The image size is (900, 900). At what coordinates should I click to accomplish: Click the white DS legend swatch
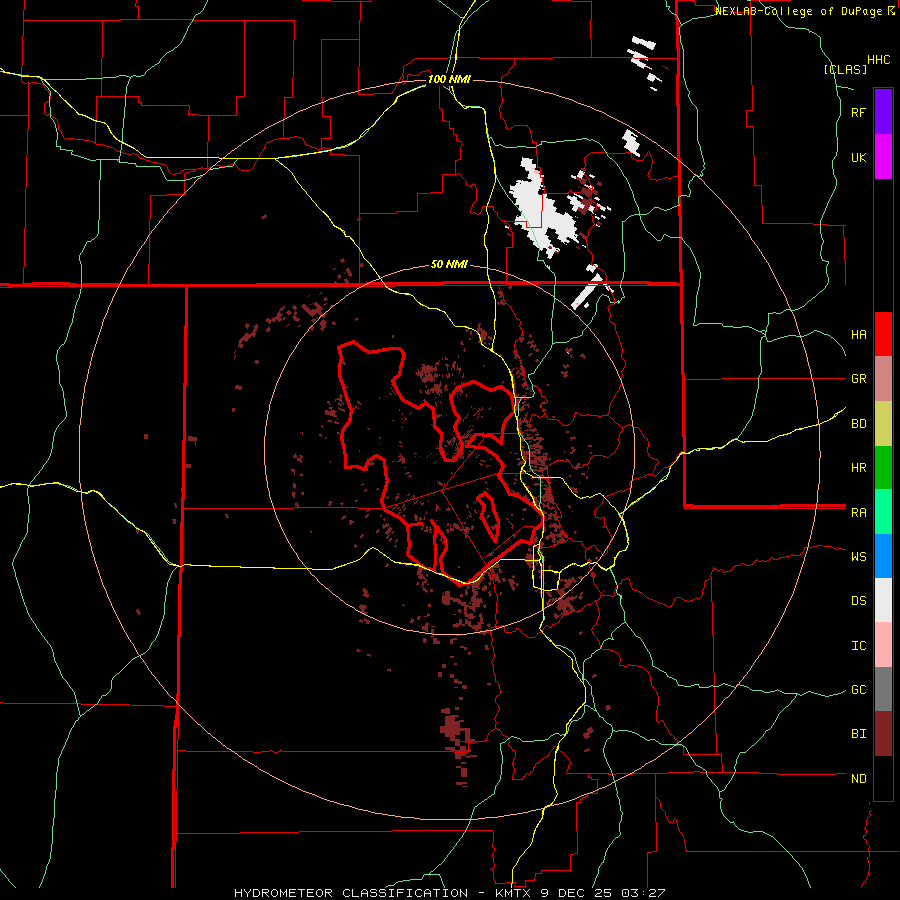883,600
